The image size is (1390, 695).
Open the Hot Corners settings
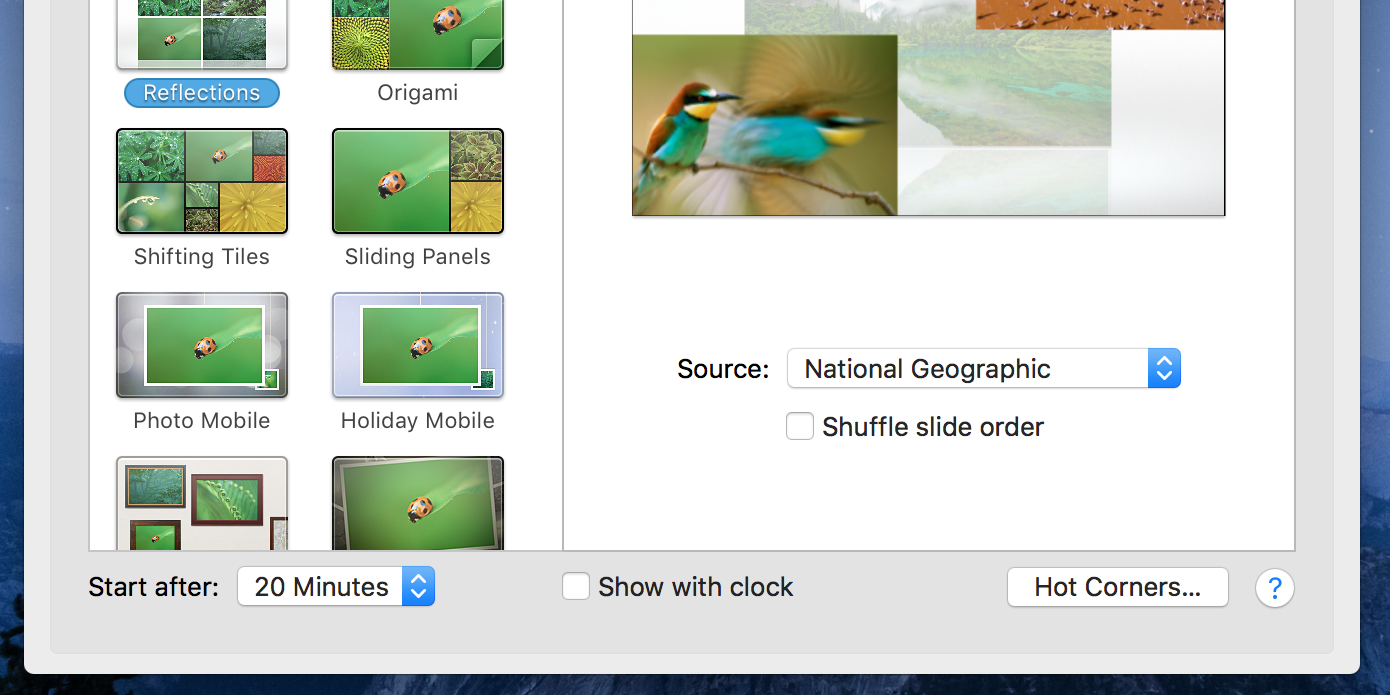pyautogui.click(x=1117, y=587)
